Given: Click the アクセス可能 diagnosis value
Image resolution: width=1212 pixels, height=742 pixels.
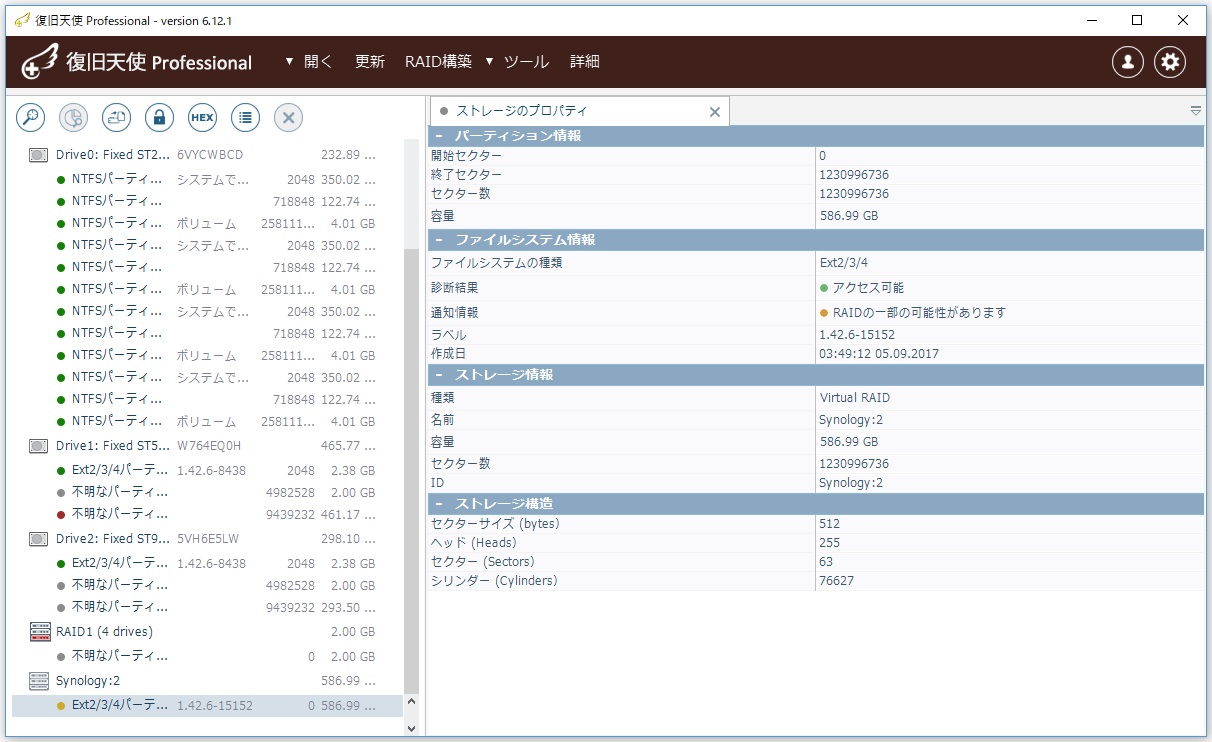Looking at the screenshot, I should tap(868, 288).
